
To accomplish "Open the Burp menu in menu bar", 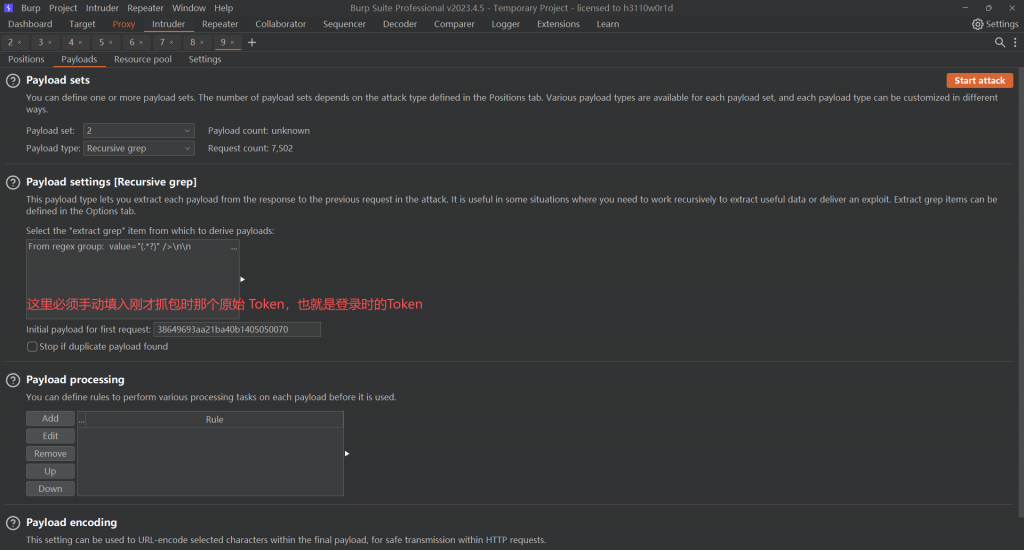I will pyautogui.click(x=30, y=8).
